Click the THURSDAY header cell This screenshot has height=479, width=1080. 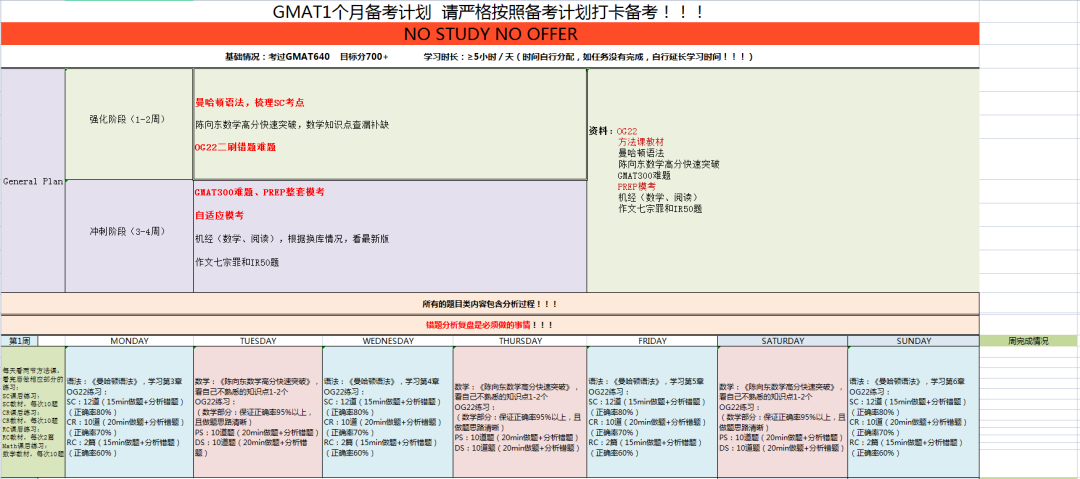pos(519,341)
